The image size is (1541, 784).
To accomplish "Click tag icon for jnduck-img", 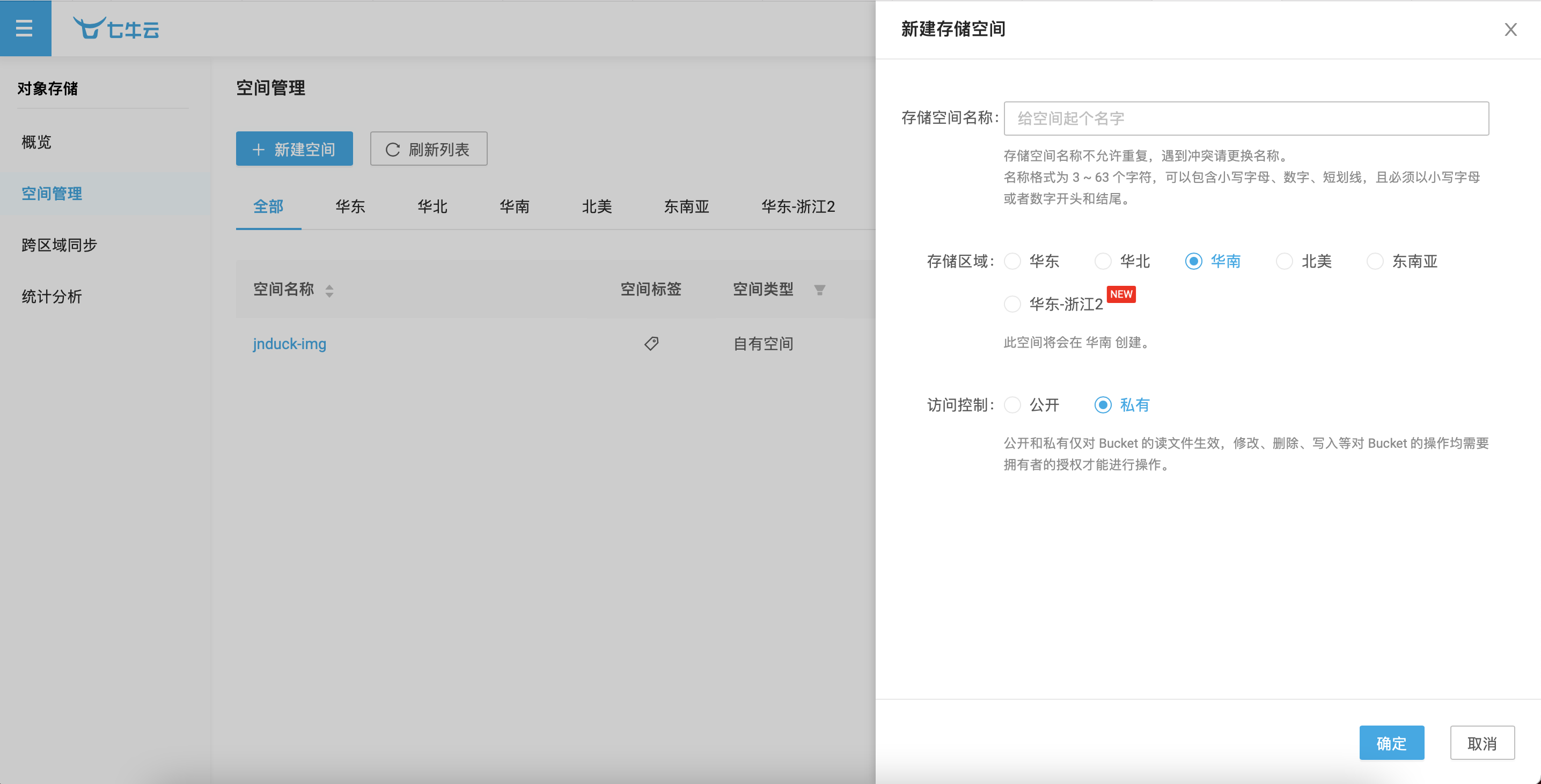I will tap(651, 343).
